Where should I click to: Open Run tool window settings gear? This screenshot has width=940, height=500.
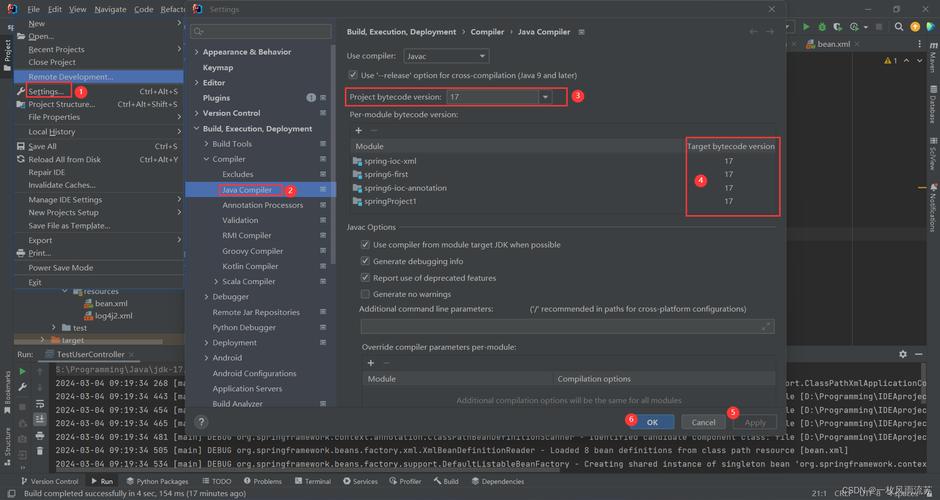tap(903, 354)
